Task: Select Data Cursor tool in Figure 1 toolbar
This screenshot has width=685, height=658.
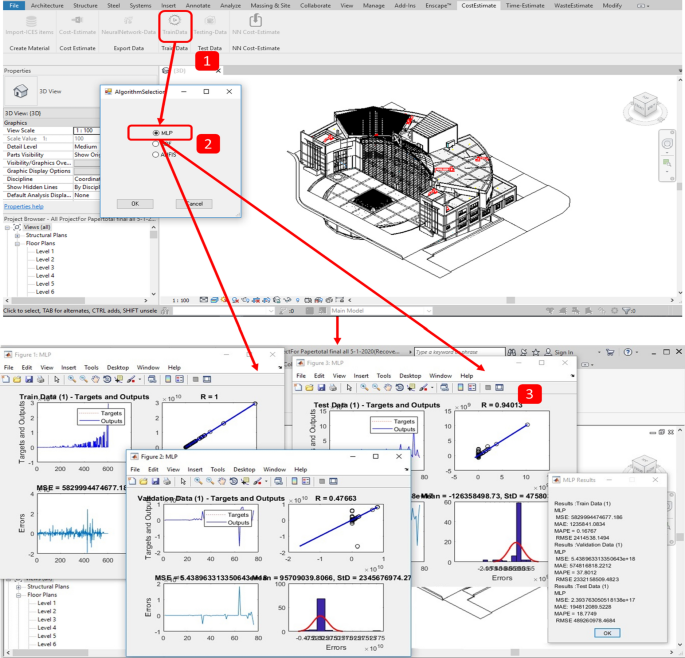Action: coord(118,379)
